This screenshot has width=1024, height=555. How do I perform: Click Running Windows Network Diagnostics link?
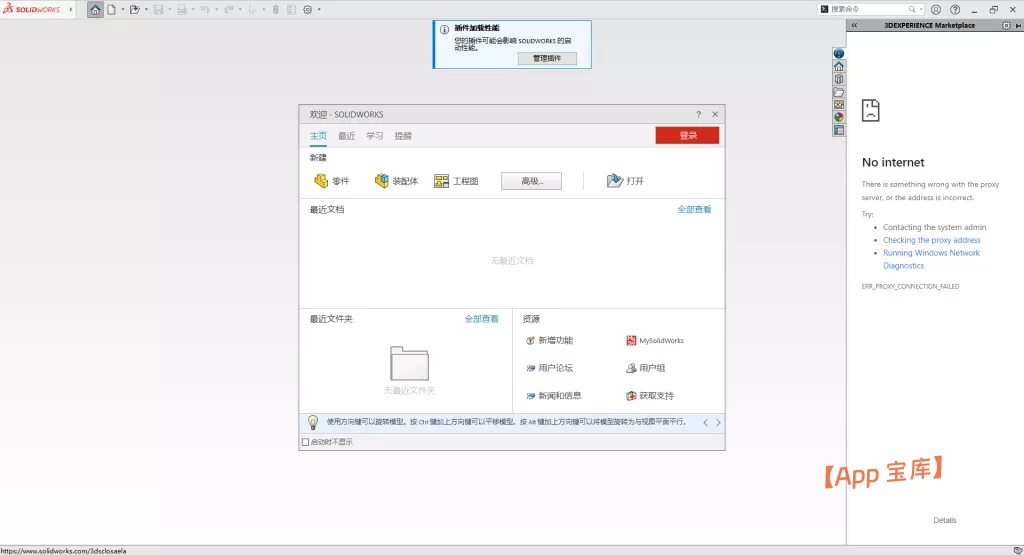coord(931,259)
